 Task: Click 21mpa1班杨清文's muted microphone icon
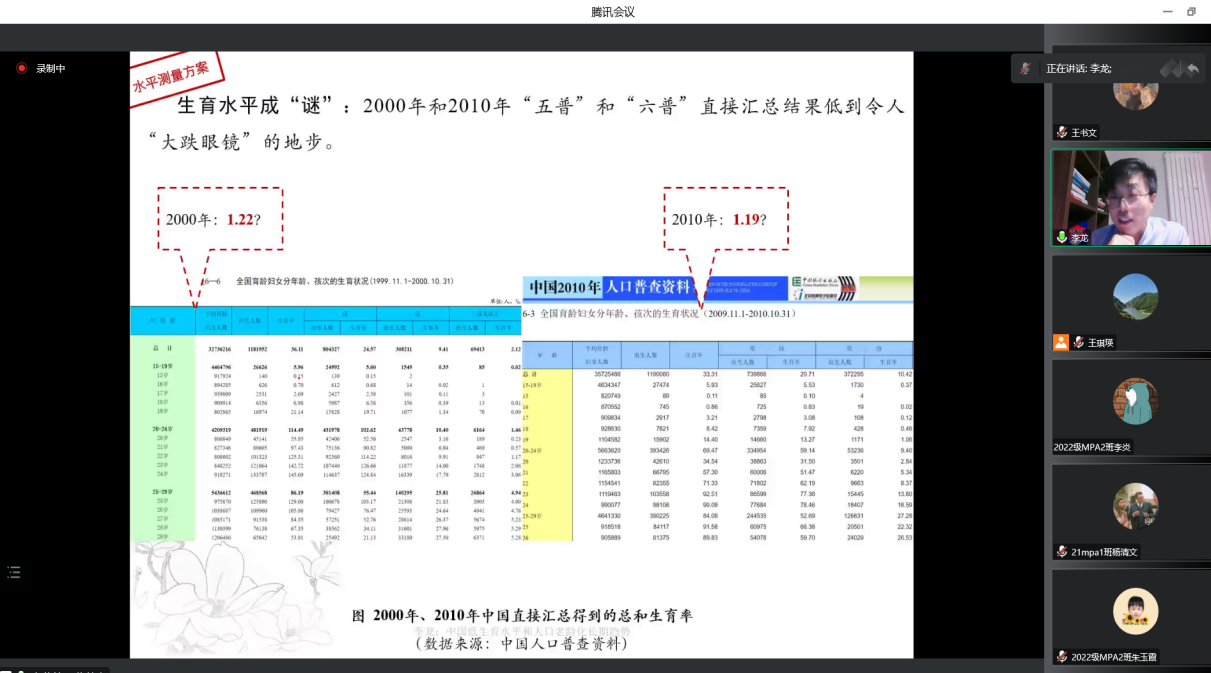(x=1061, y=552)
